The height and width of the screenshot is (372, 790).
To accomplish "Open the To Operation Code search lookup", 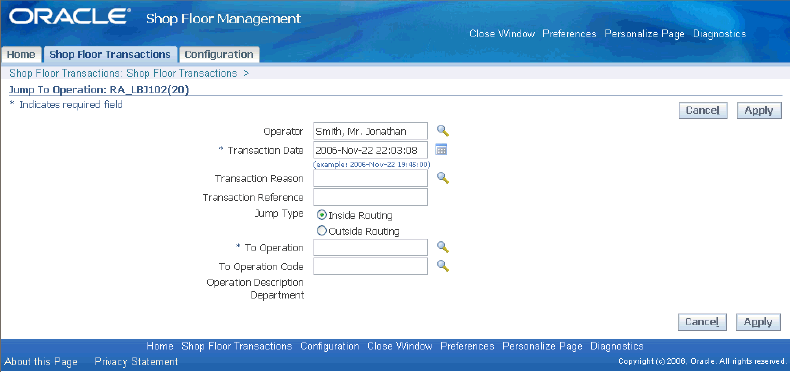I will pos(443,266).
